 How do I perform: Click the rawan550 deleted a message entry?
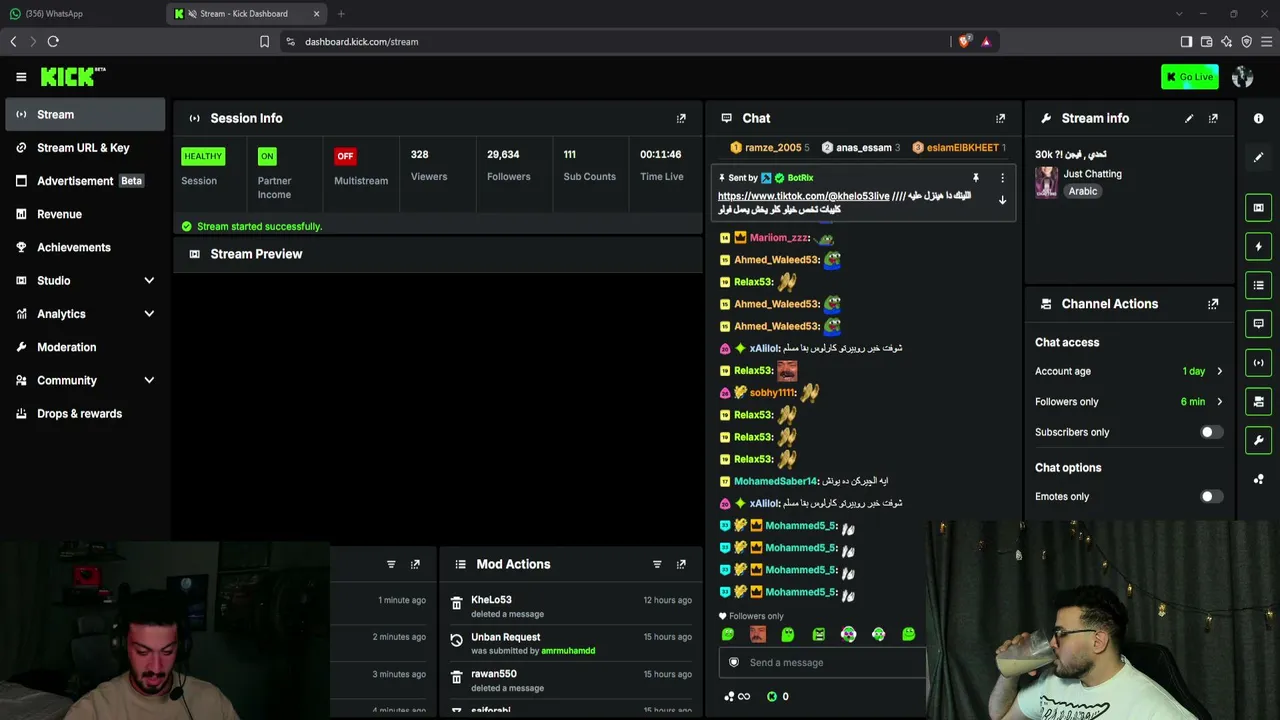click(x=570, y=681)
